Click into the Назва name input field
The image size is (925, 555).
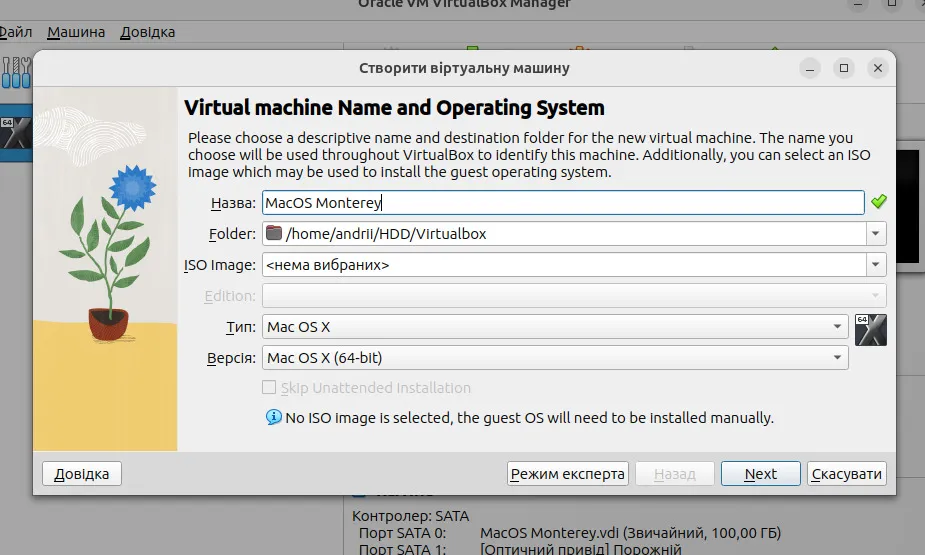563,202
